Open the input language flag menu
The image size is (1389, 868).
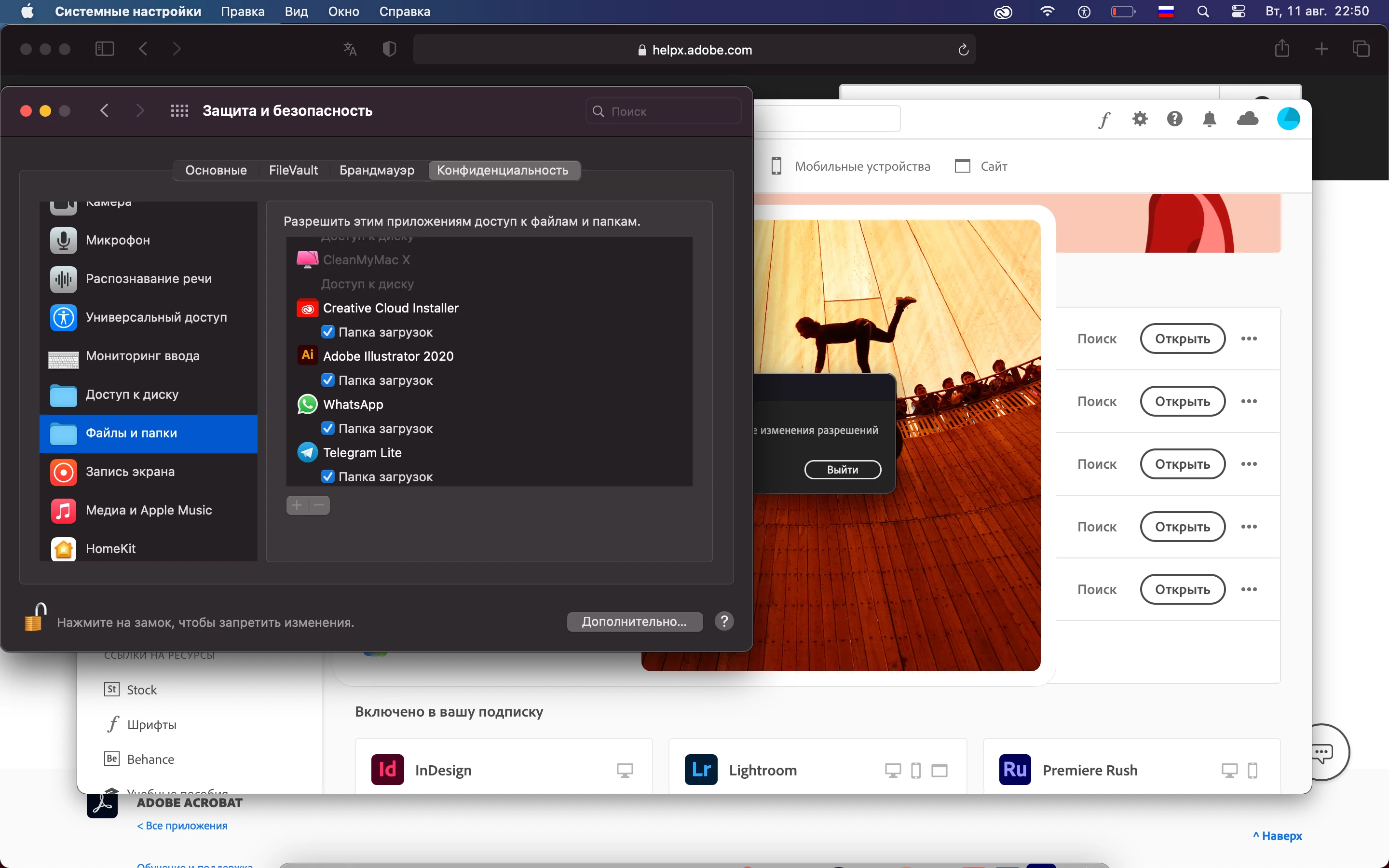1166,12
